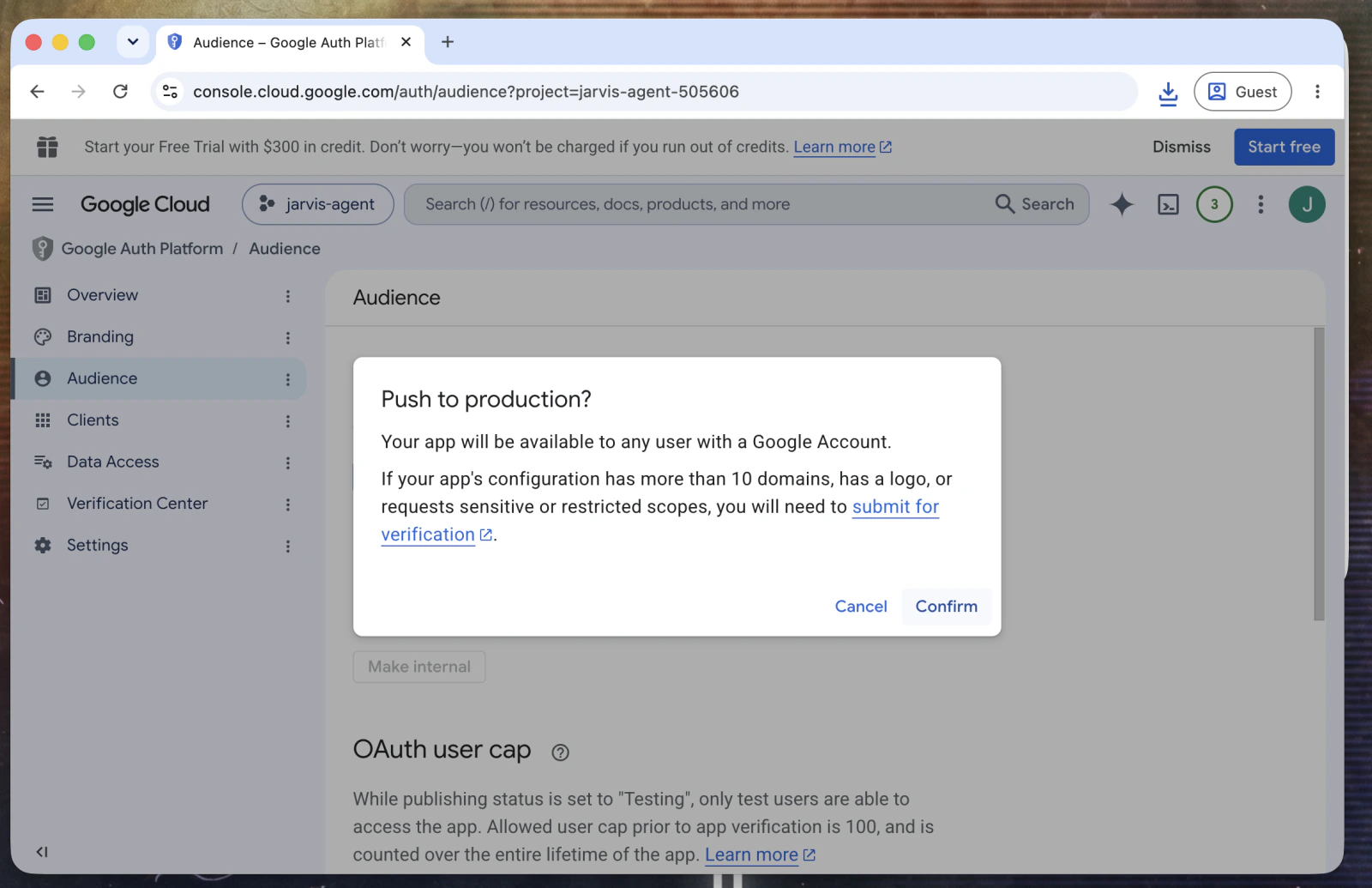Click the Audience breadcrumb text
The height and width of the screenshot is (888, 1372).
285,249
